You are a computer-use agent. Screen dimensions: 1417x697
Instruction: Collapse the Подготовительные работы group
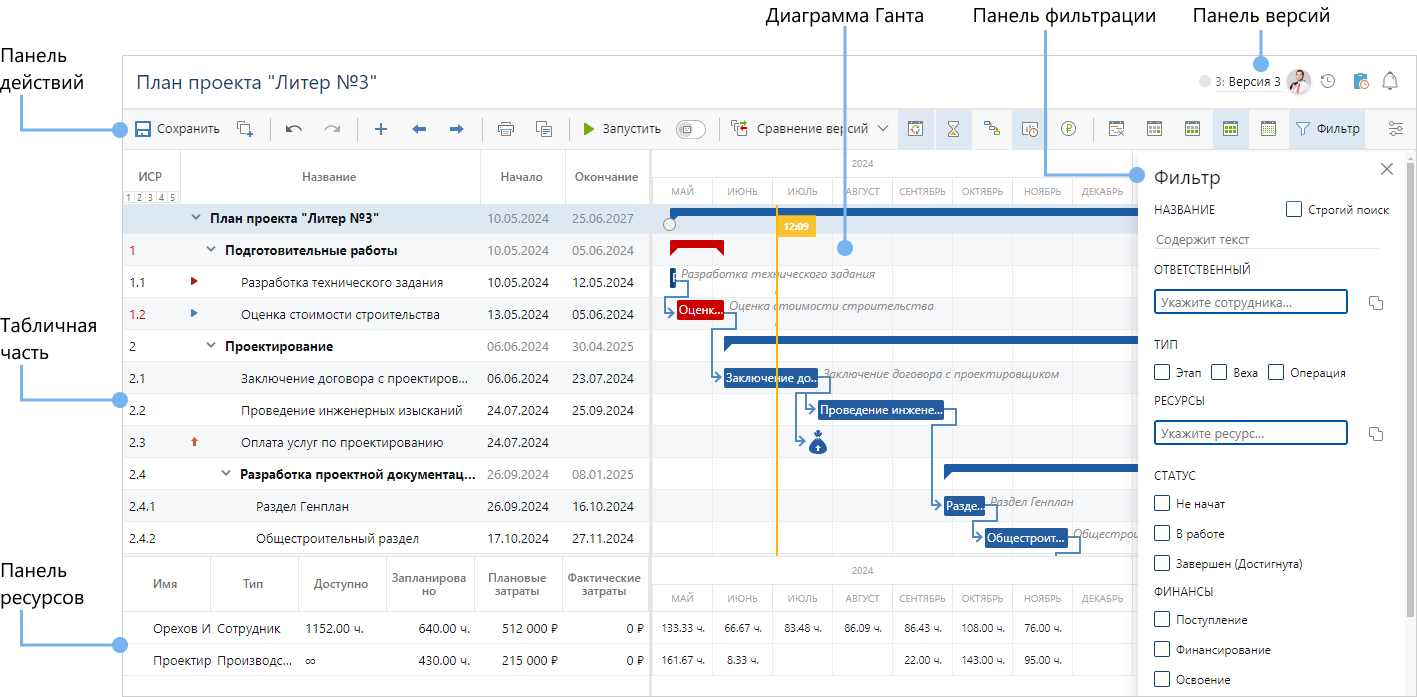211,251
